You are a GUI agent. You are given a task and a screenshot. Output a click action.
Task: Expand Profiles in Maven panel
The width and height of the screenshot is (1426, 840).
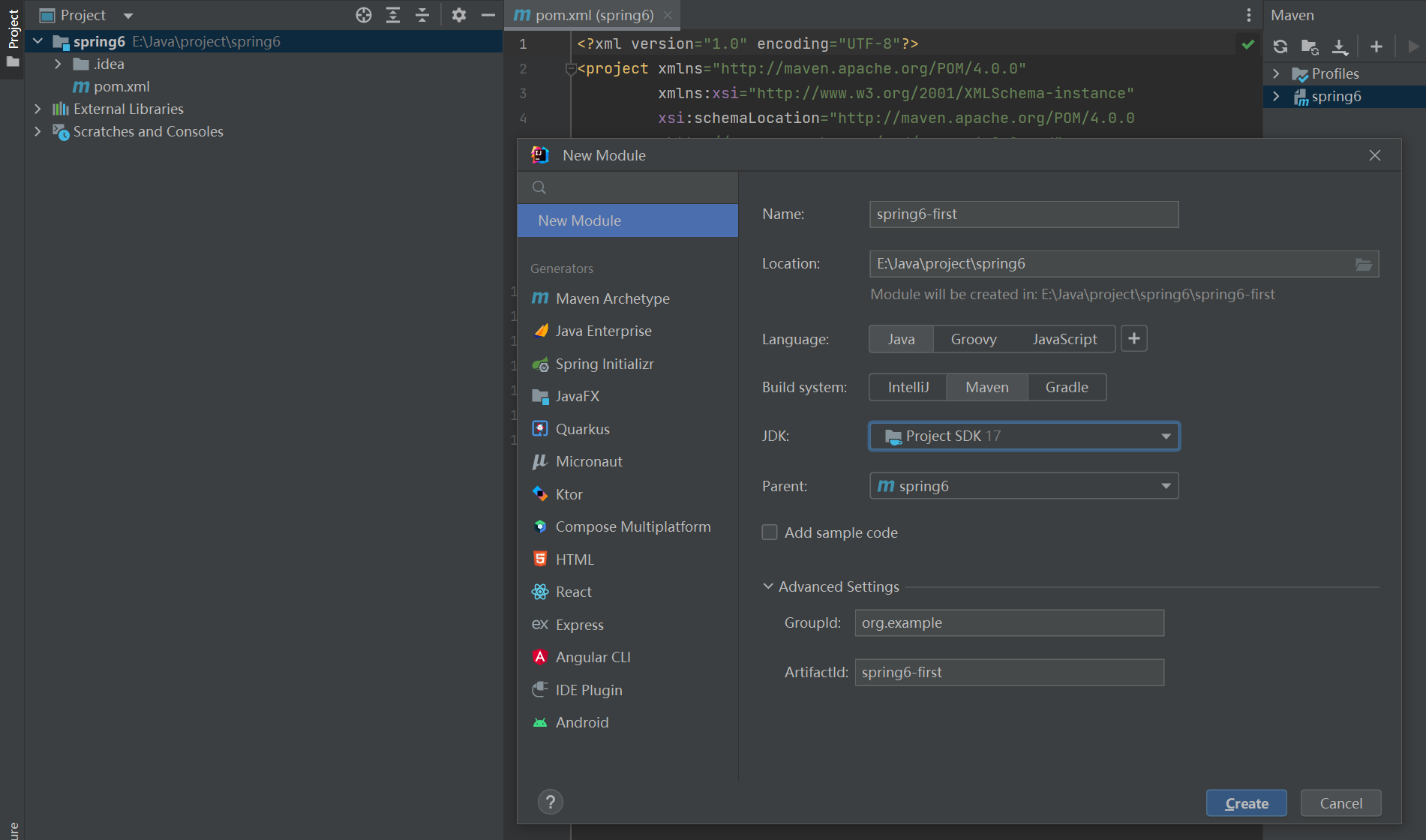coord(1276,73)
